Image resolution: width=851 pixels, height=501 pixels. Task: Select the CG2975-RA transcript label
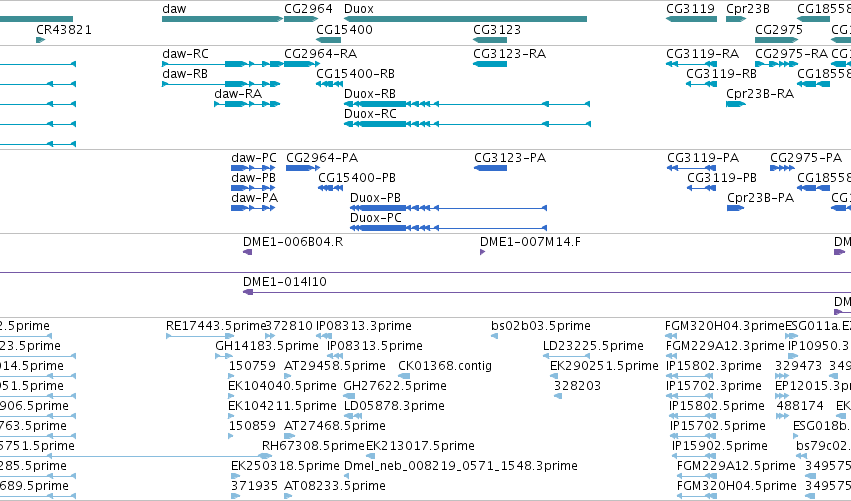pyautogui.click(x=791, y=54)
